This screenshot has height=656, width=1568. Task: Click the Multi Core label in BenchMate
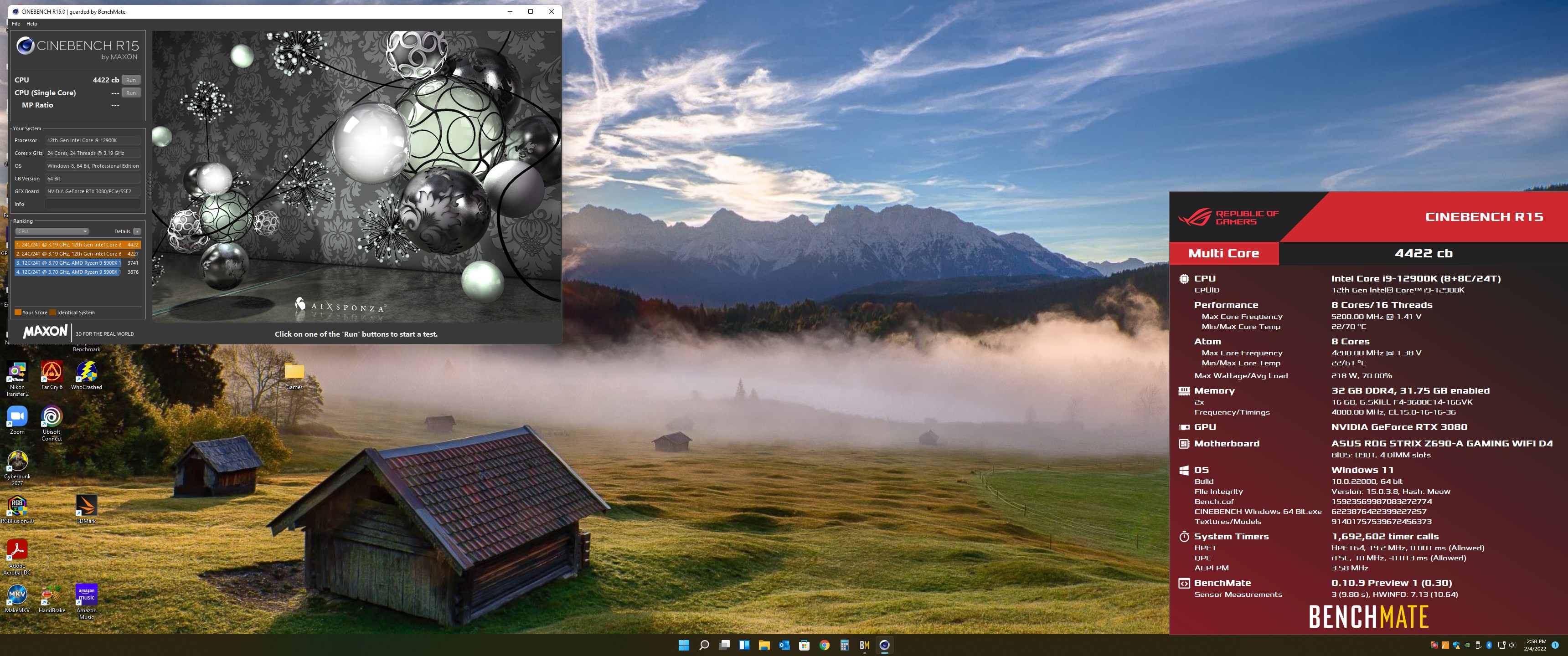(1223, 253)
